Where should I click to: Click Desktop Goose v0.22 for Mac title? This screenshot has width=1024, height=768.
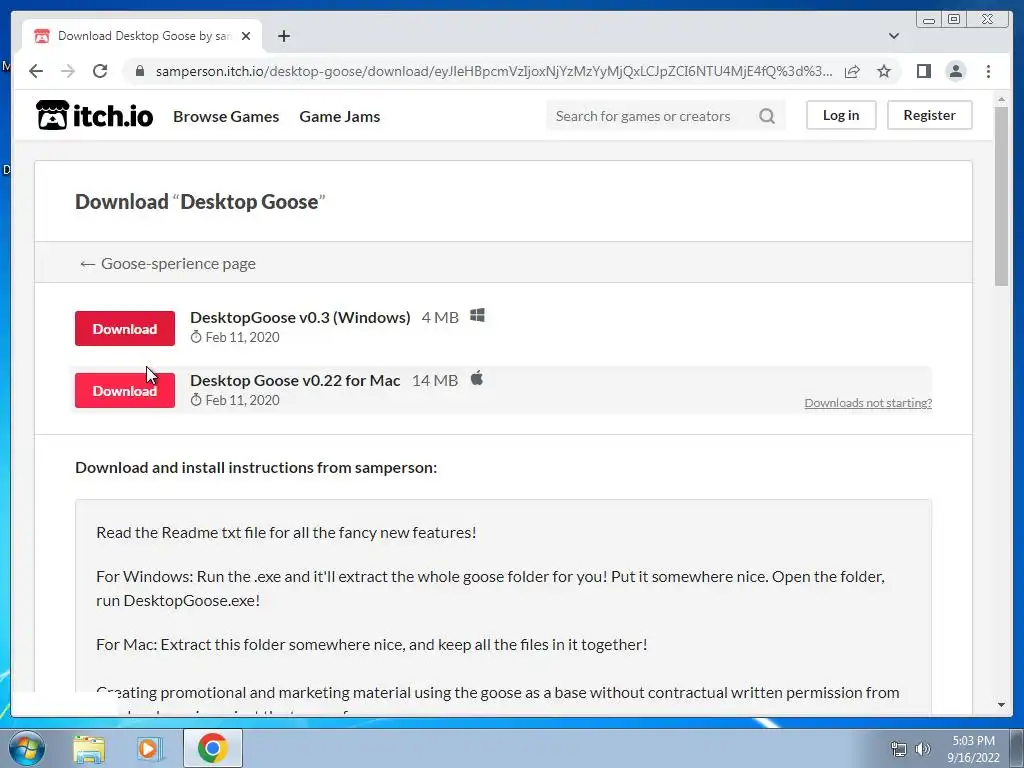[x=295, y=380]
